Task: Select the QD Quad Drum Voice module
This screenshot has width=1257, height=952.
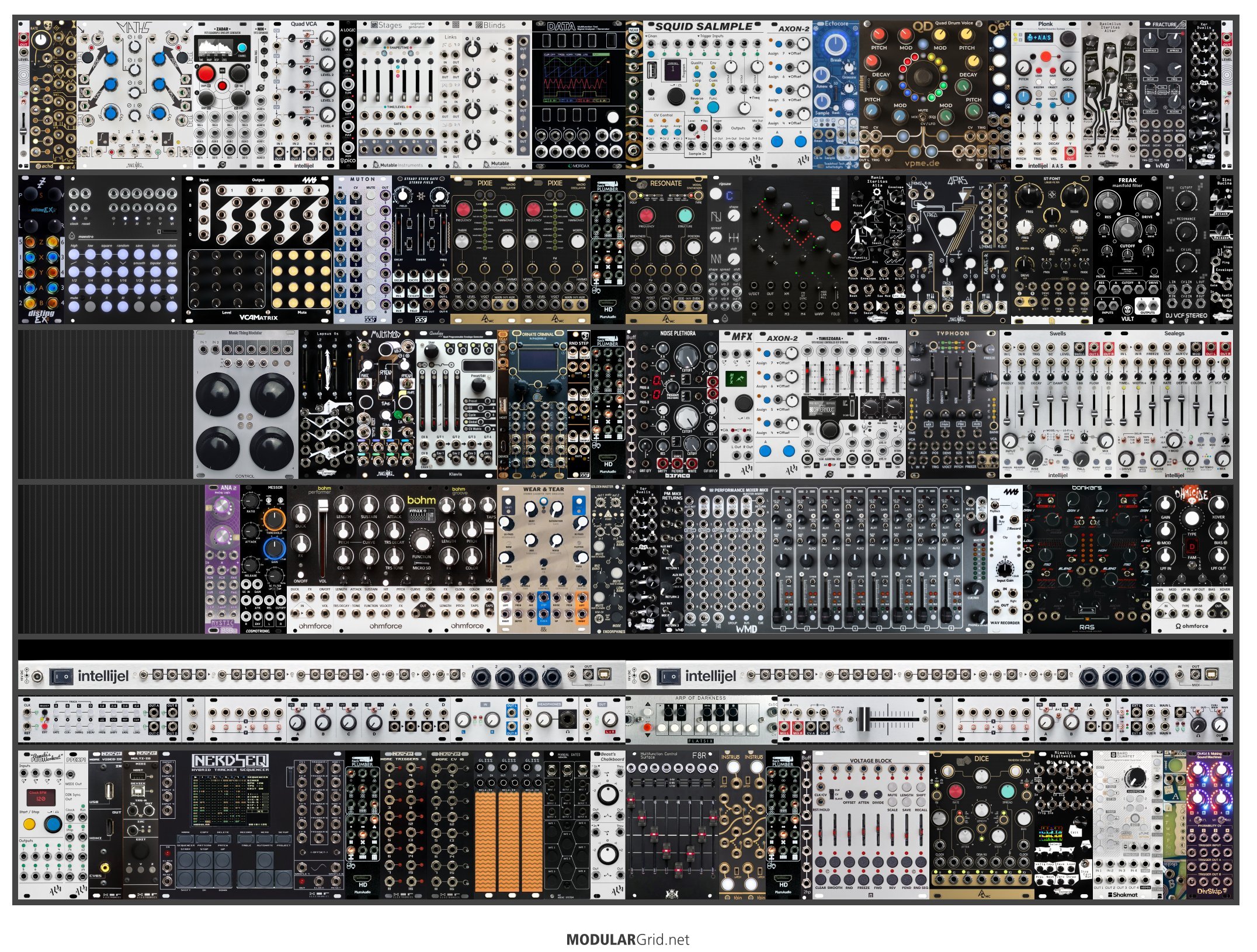Action: [x=923, y=95]
